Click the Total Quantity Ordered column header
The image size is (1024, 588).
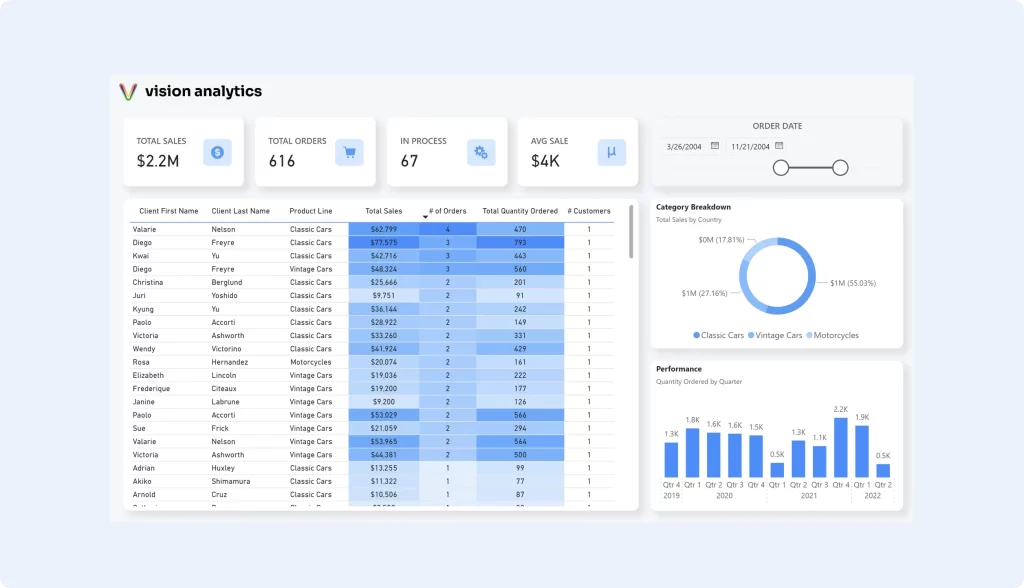pyautogui.click(x=520, y=211)
